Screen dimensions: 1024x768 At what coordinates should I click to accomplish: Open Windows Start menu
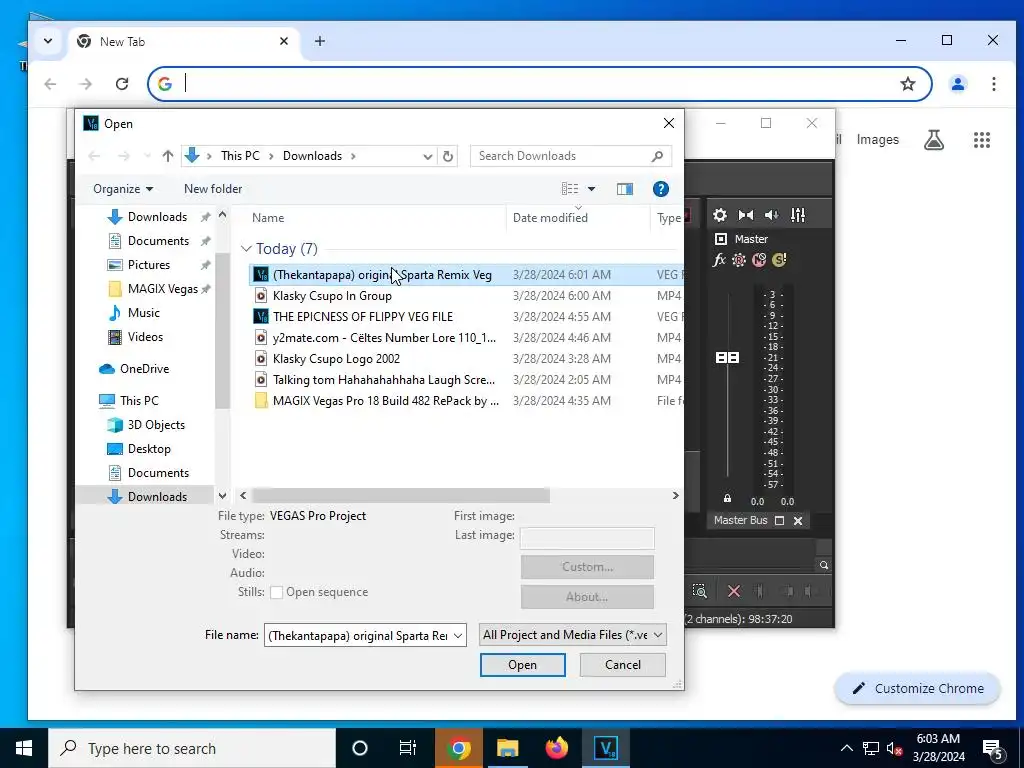coord(24,748)
